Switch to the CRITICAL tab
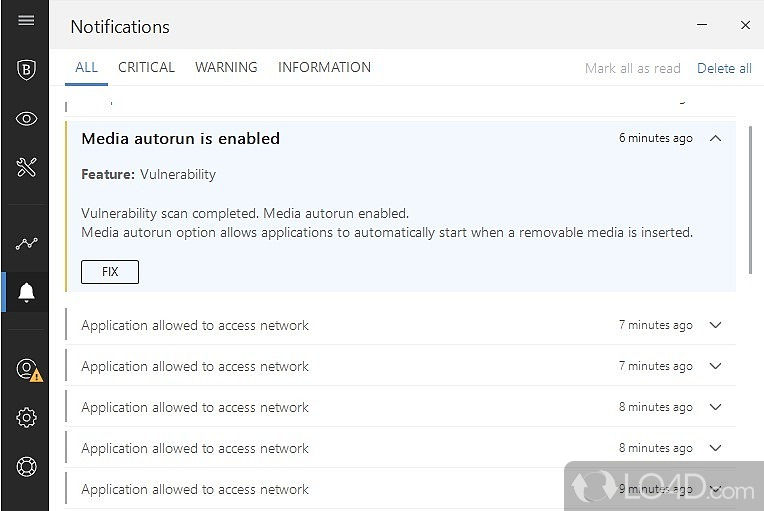This screenshot has width=764, height=511. coord(146,67)
